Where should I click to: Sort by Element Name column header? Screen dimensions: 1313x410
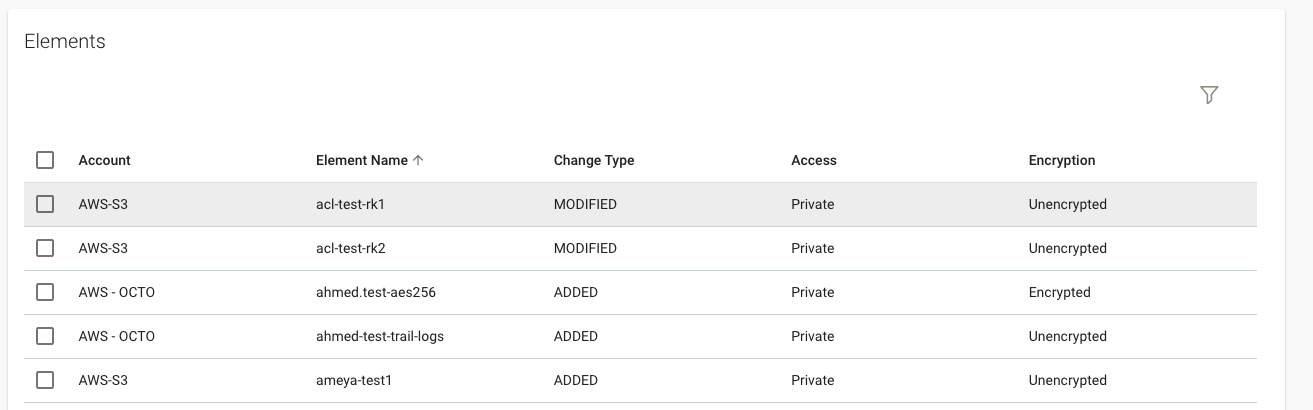[361, 160]
